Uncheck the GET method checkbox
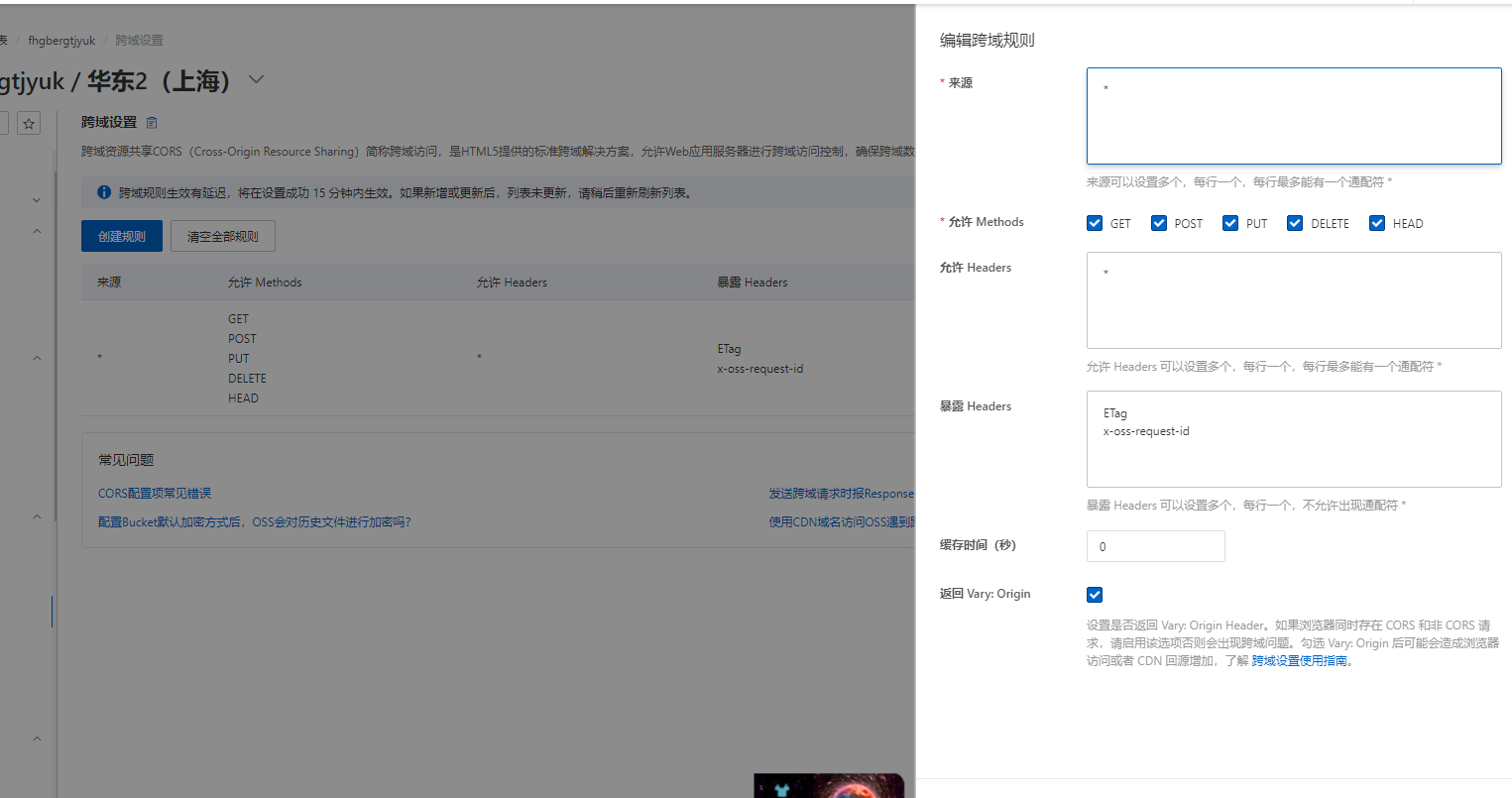The width and height of the screenshot is (1512, 798). point(1095,223)
